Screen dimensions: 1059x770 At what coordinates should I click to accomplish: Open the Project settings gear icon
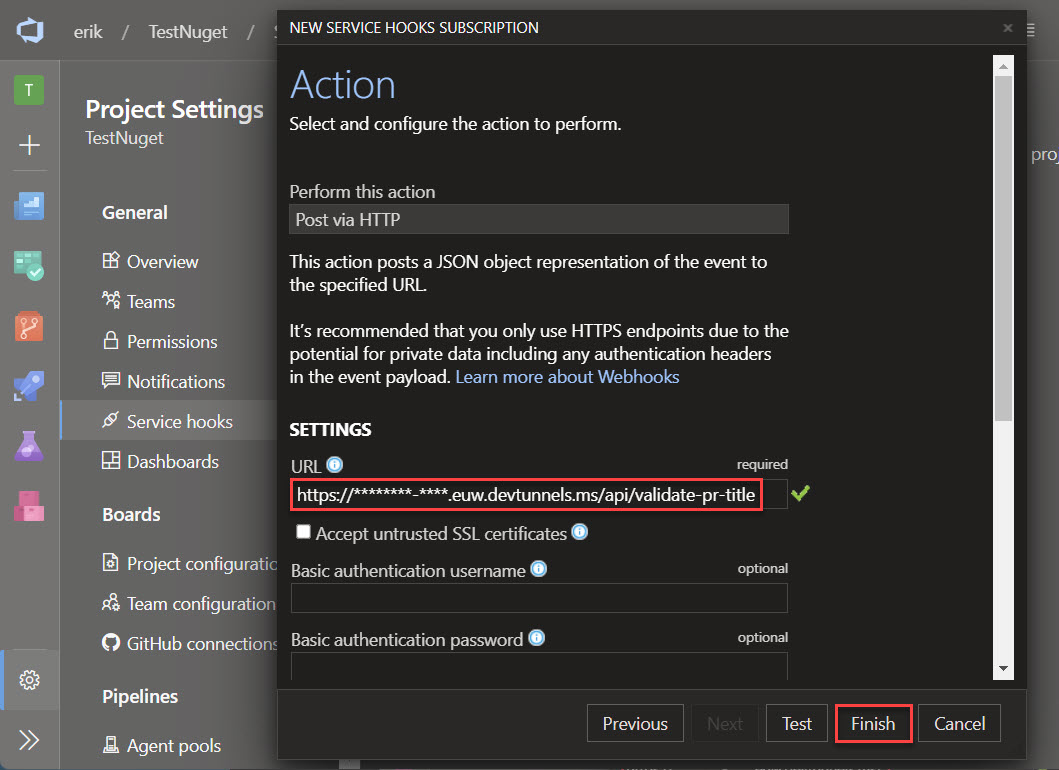pos(29,679)
